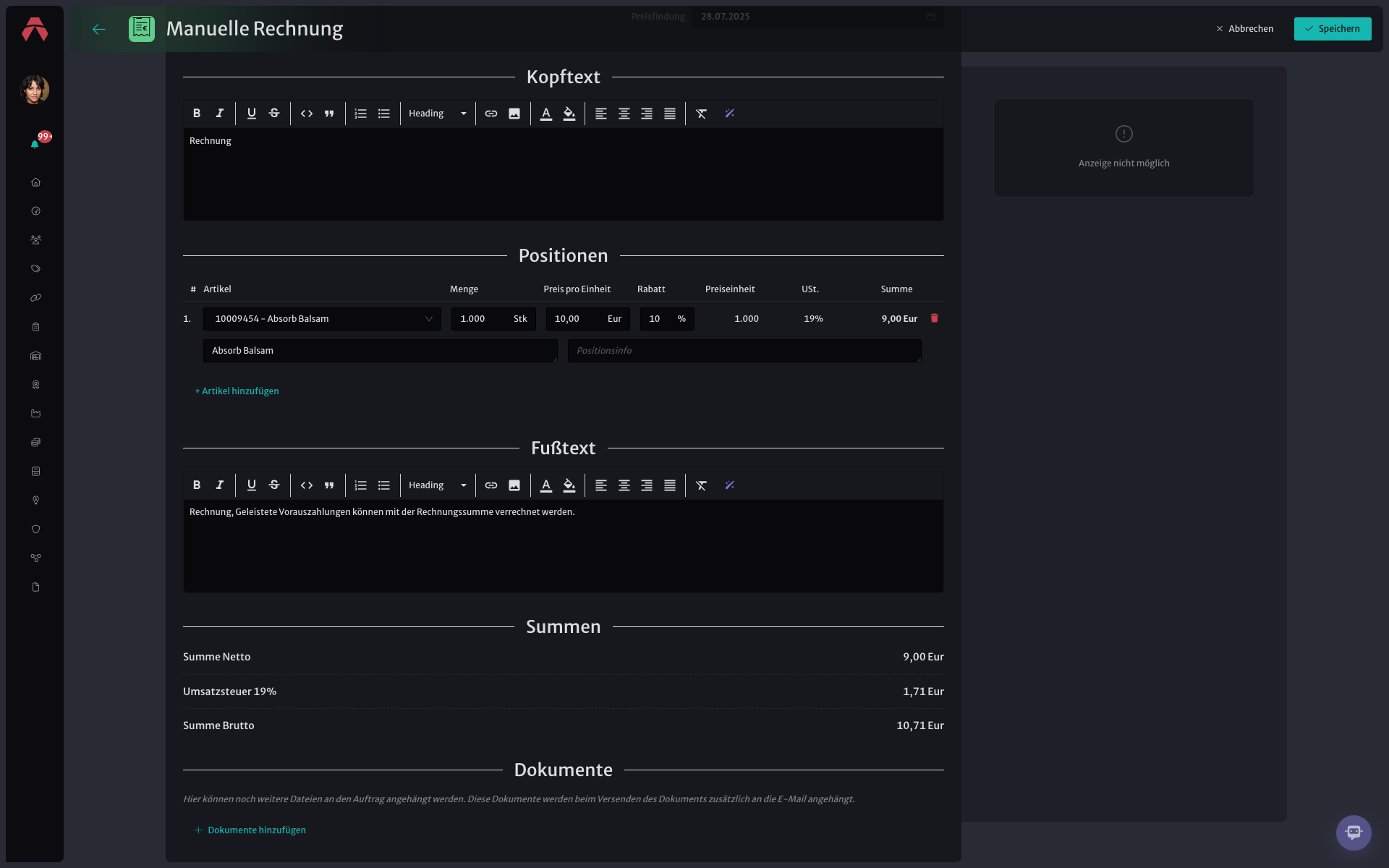1389x868 pixels.
Task: Click Dokumente hinzufügen link
Action: (250, 830)
